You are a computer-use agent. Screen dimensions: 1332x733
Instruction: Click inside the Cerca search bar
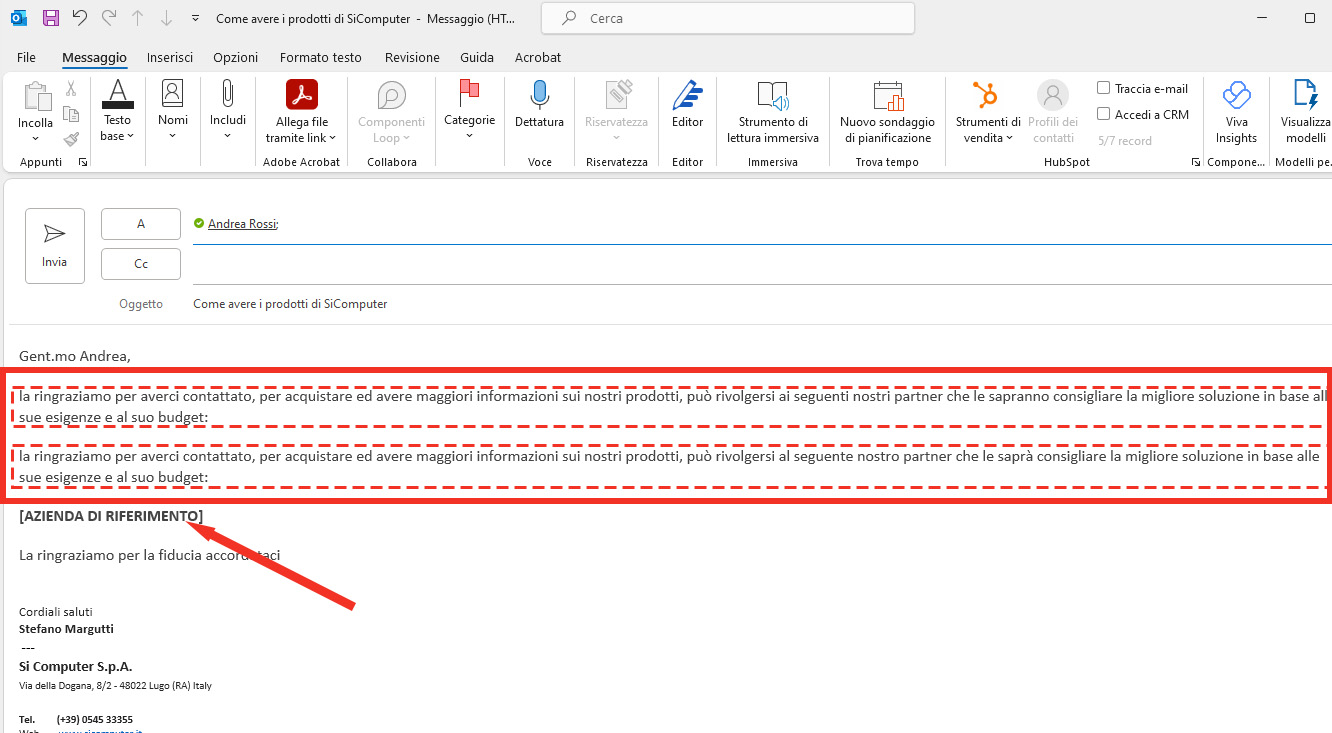(727, 18)
